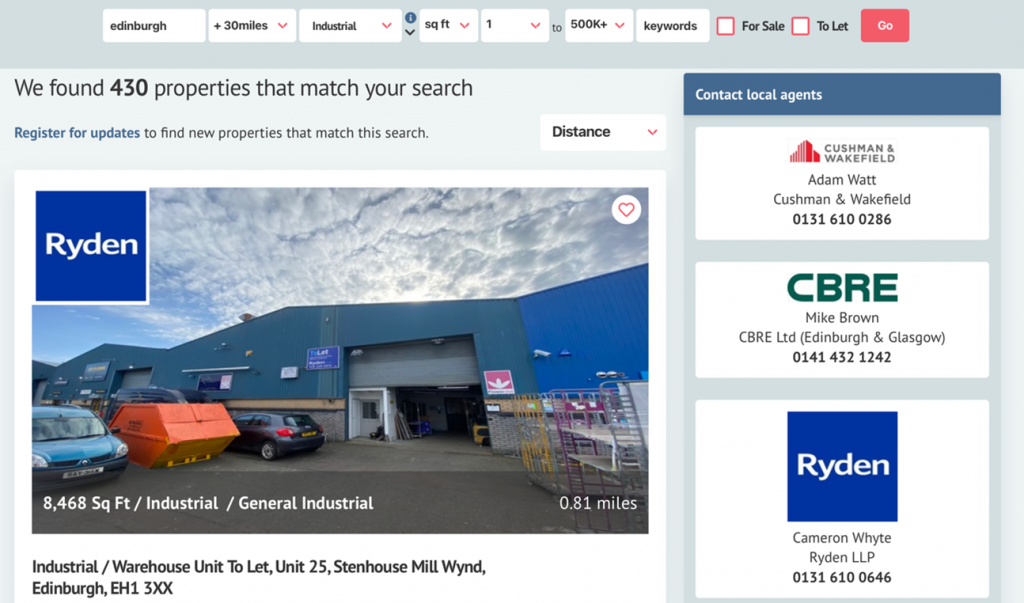Expand options chevron below info icon
Viewport: 1024px width, 603px height.
(x=410, y=32)
